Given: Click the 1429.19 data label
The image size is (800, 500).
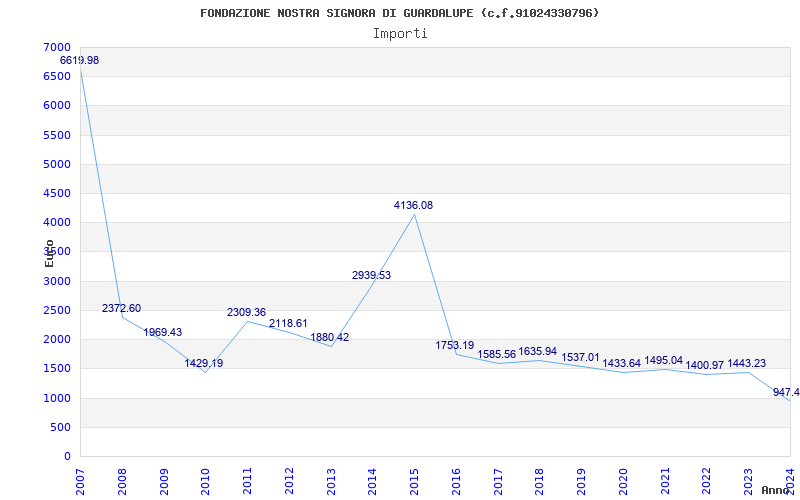Looking at the screenshot, I should tap(204, 363).
